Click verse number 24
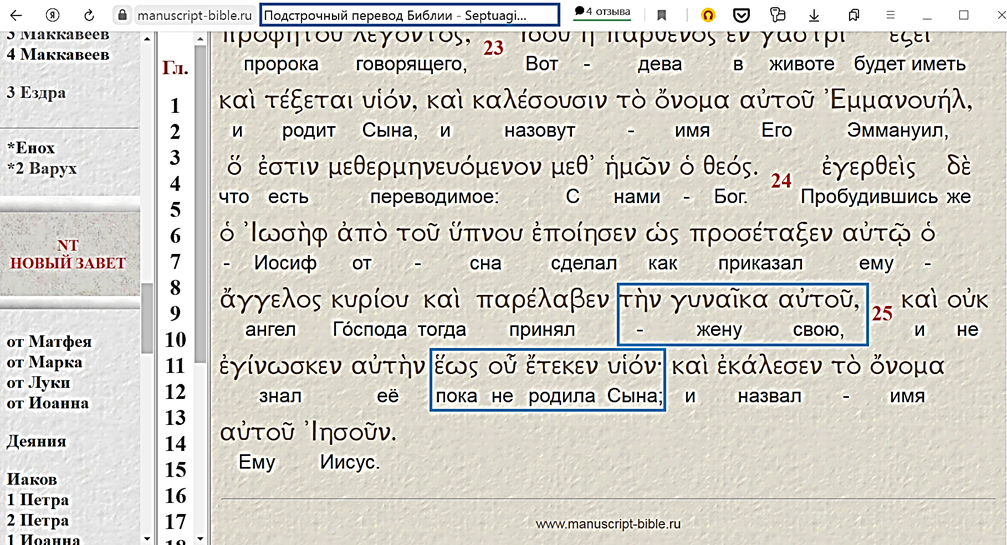 coord(781,181)
